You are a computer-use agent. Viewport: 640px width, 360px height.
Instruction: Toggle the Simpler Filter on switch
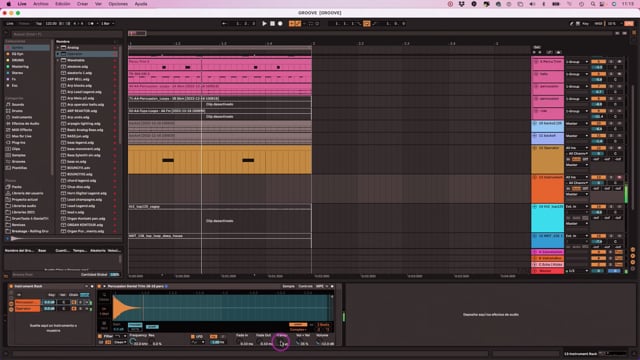(x=100, y=336)
